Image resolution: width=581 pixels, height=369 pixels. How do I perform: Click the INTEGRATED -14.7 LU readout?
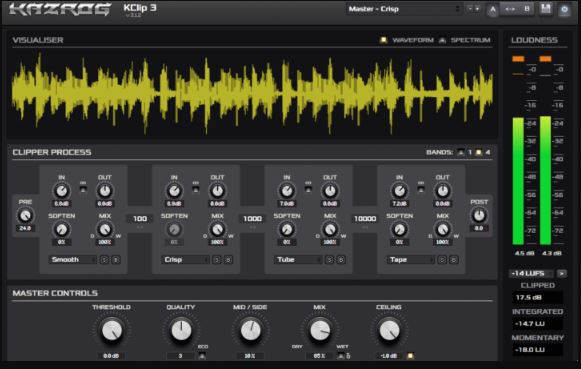538,323
